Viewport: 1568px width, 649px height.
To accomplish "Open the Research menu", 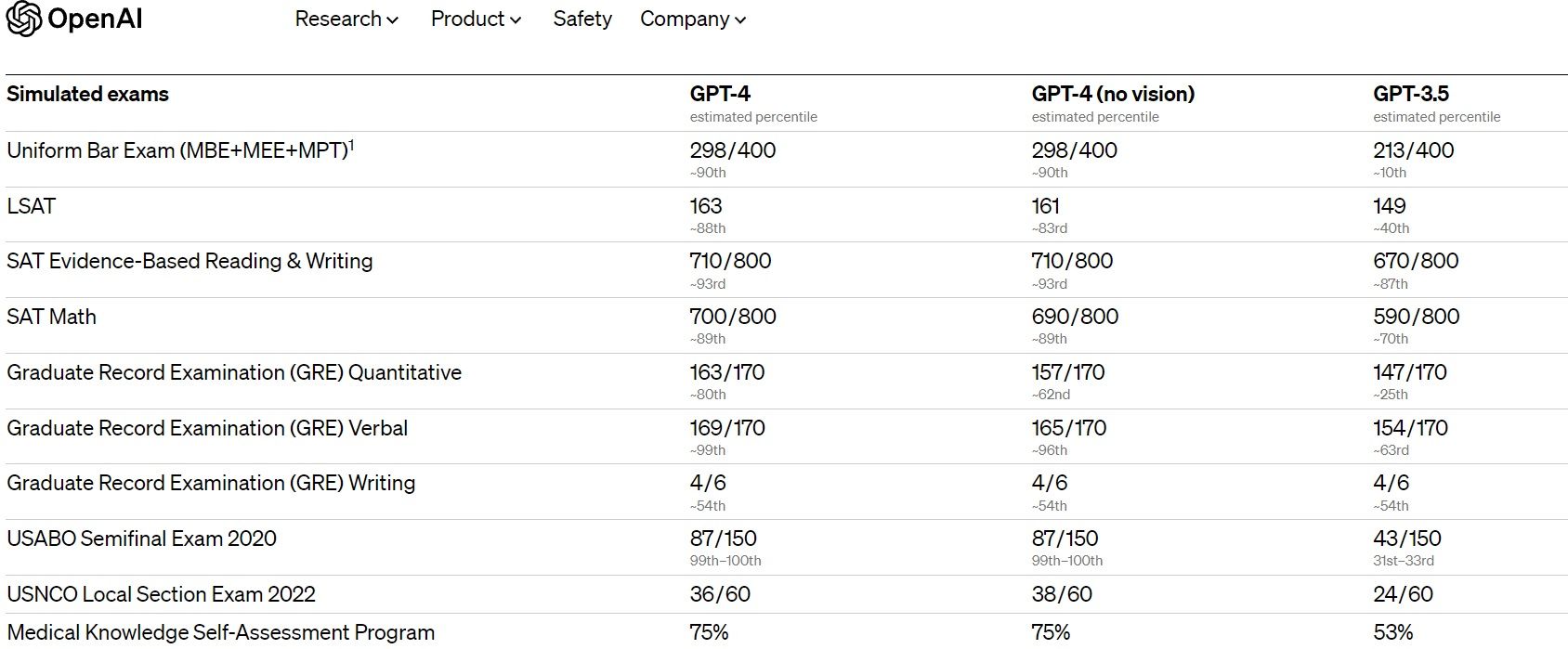I will pos(338,19).
